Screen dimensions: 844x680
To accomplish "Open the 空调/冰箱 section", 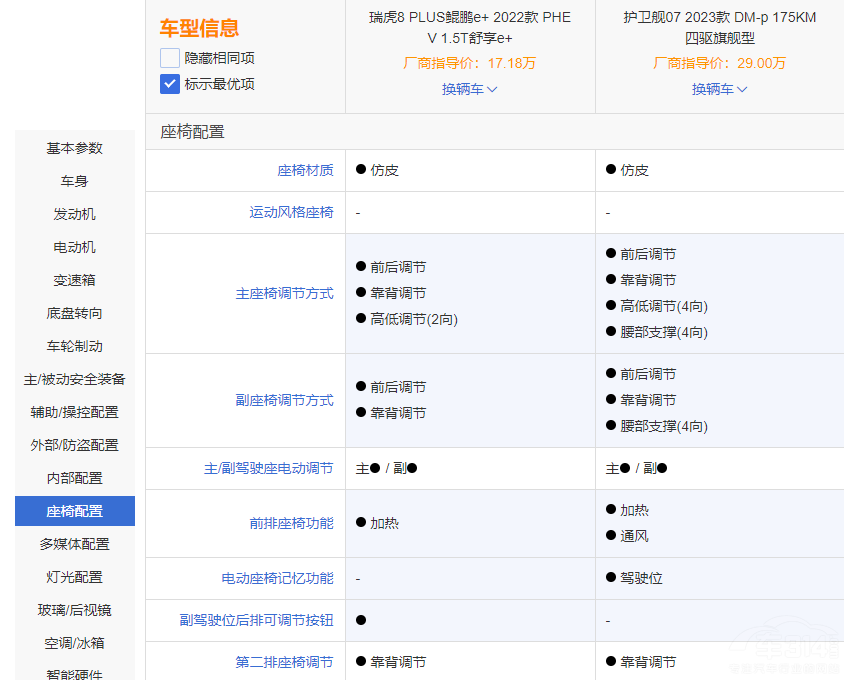I will 73,643.
